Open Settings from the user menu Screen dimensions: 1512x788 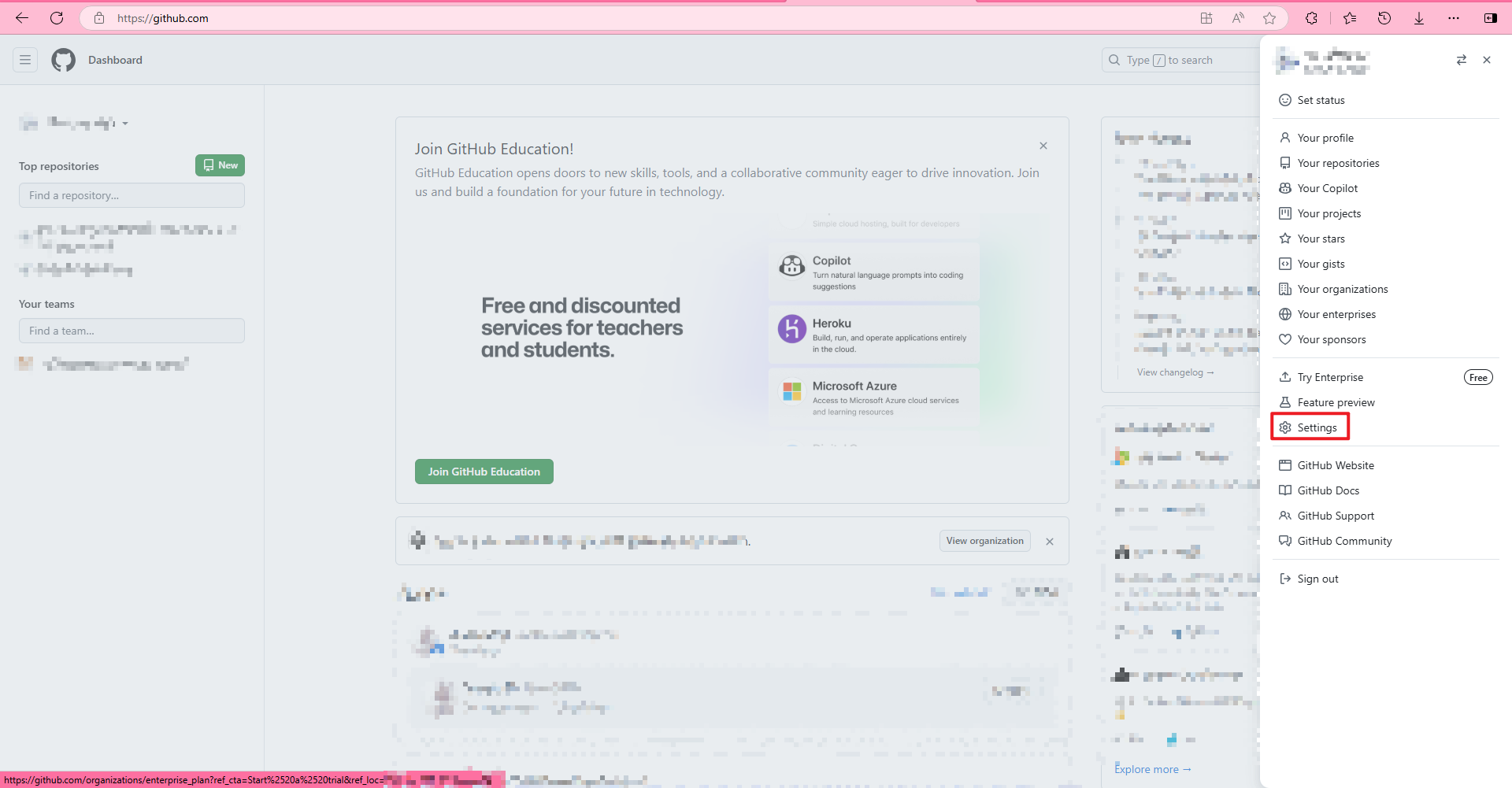pos(1386,427)
